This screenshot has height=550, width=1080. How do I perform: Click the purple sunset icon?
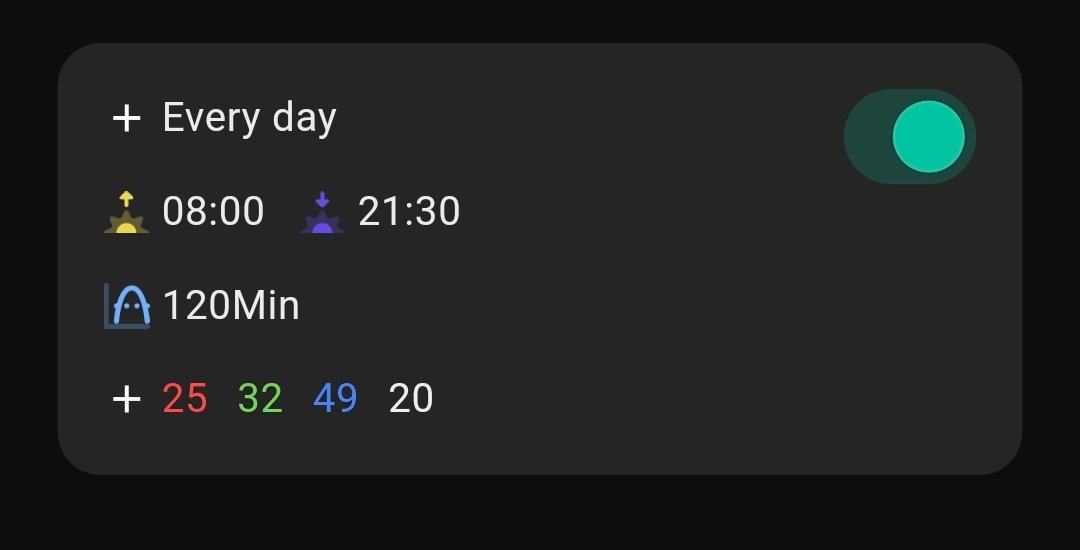coord(322,212)
